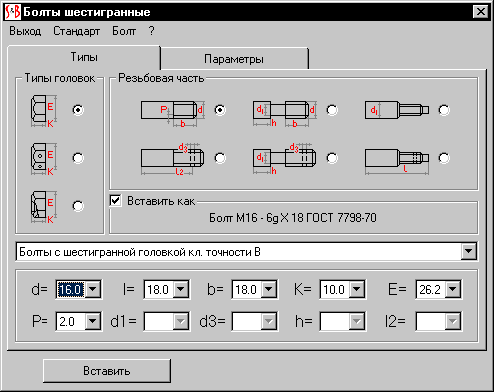Click the chamfered hex head icon at bottom
494x392 pixels.
[43, 207]
